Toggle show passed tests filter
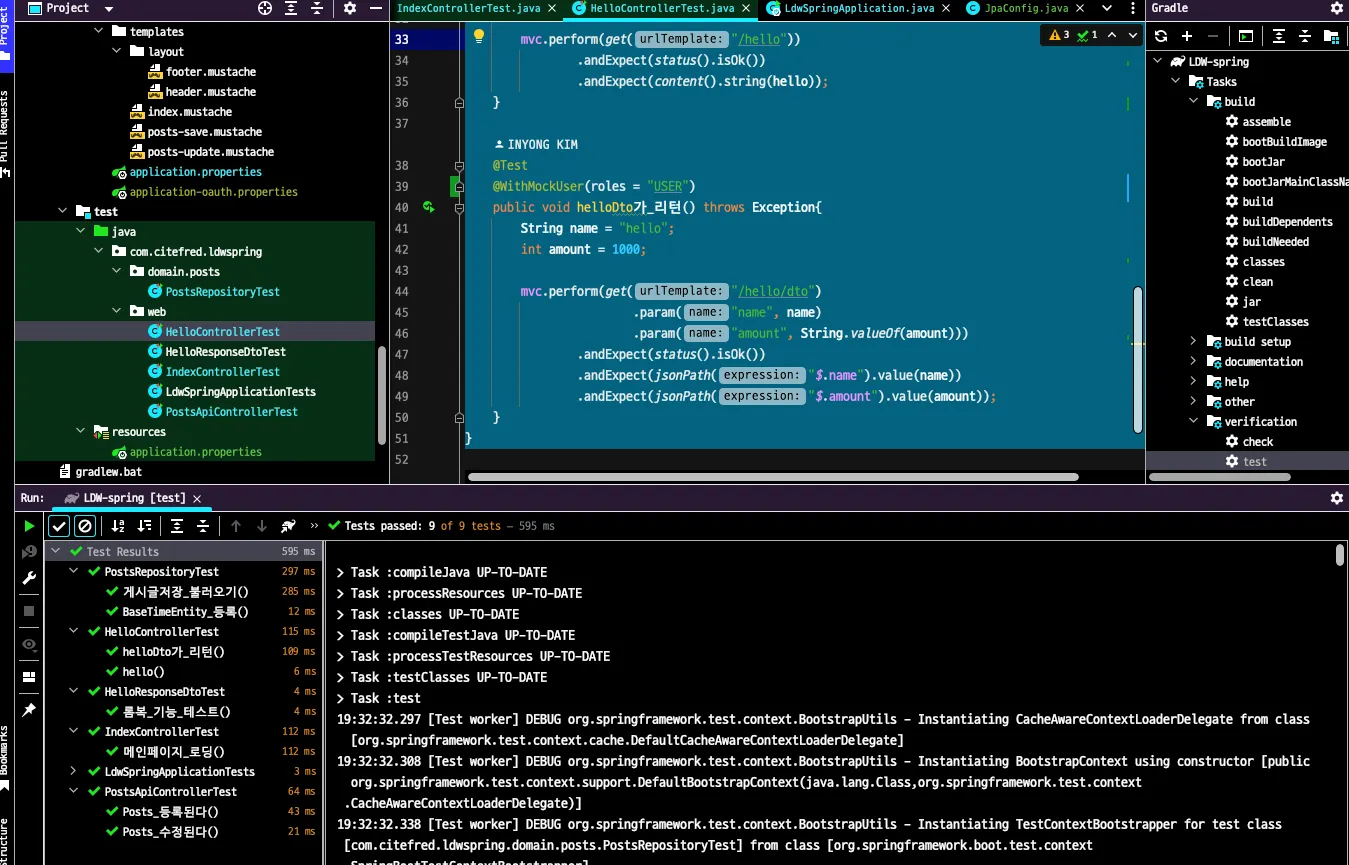1349x865 pixels. (x=59, y=526)
